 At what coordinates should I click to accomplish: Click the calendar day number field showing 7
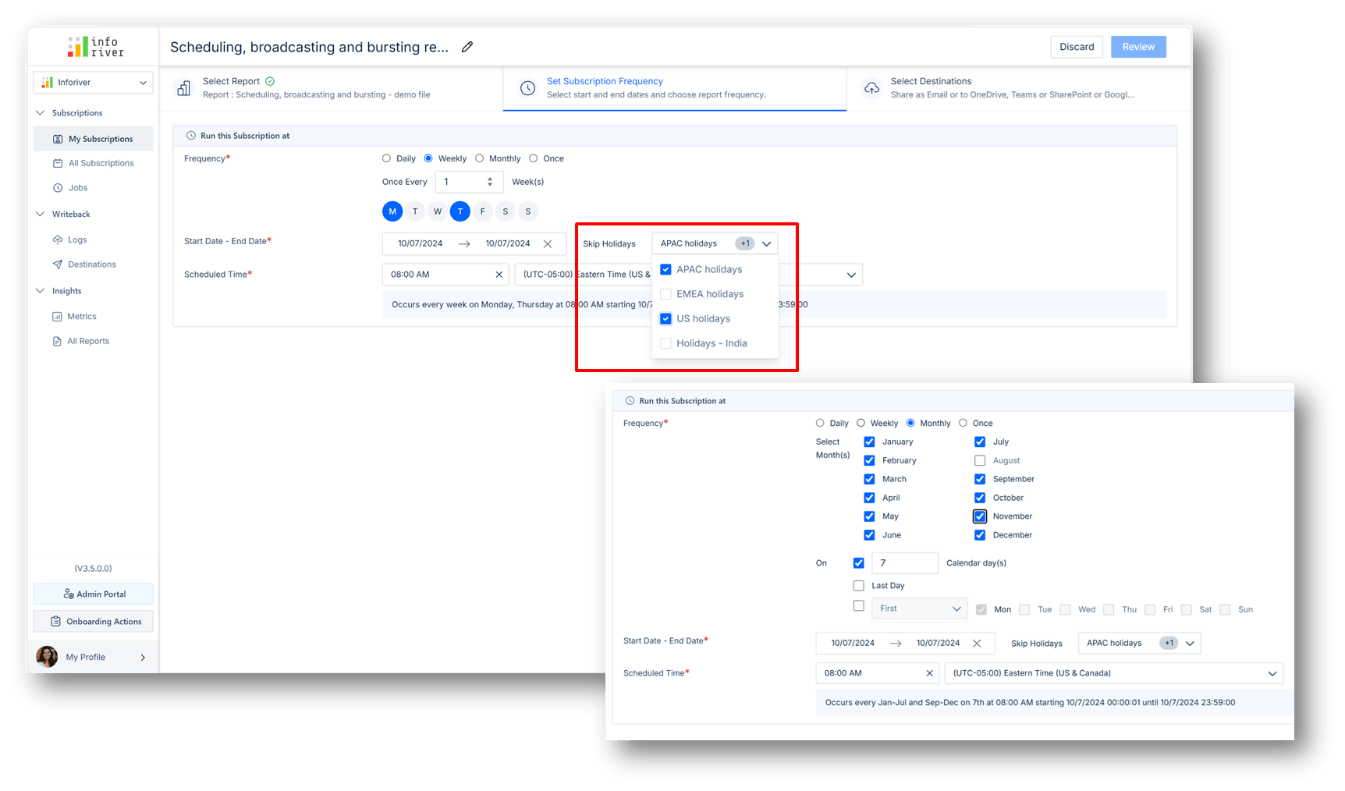905,563
